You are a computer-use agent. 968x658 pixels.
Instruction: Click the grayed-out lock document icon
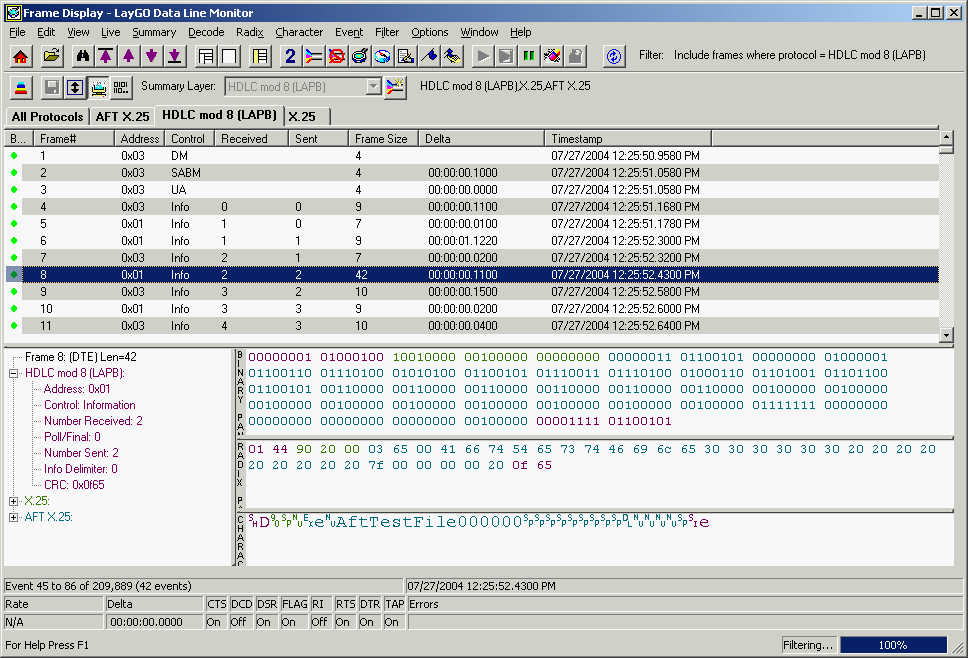575,56
